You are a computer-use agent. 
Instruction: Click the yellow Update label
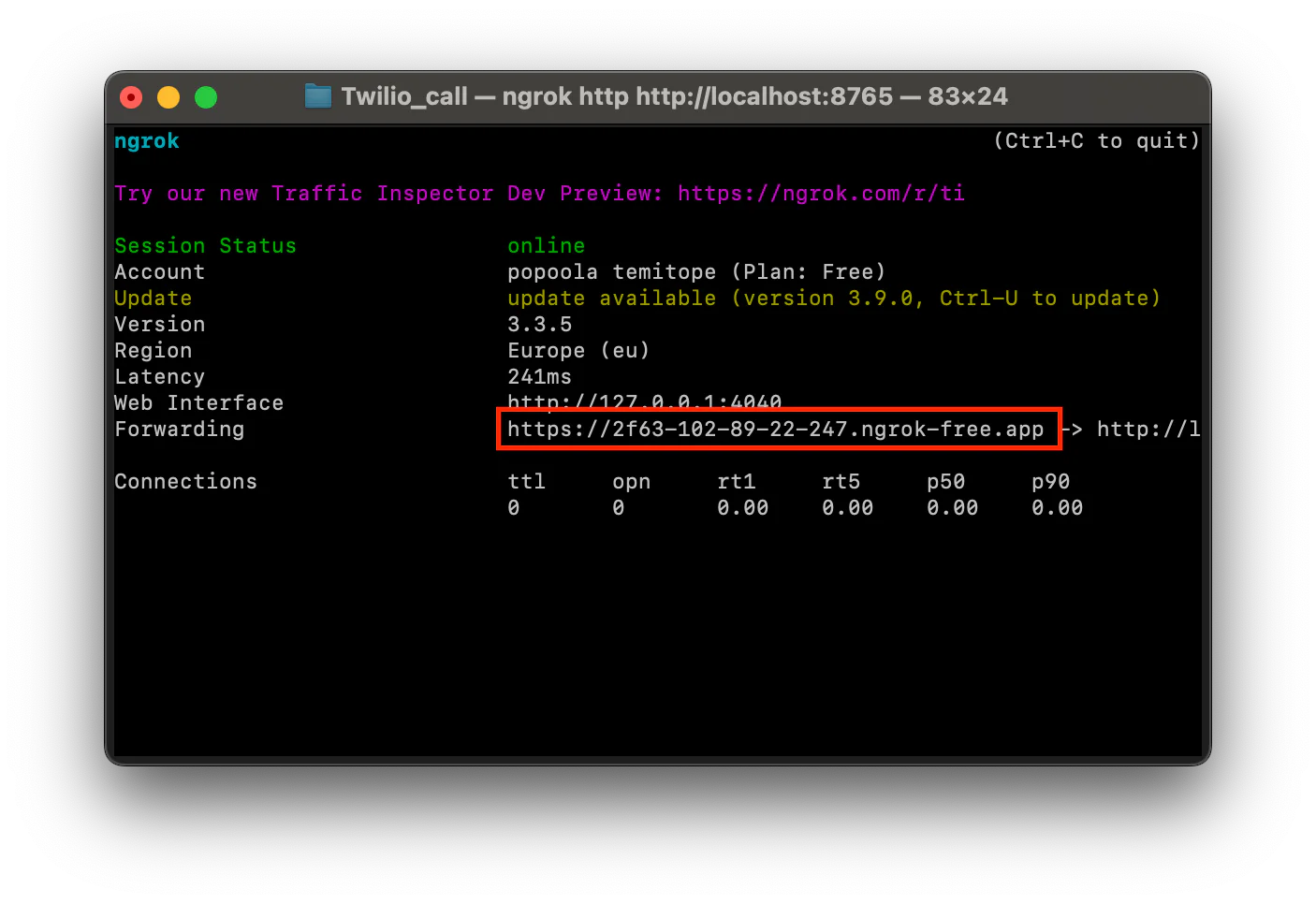coord(154,299)
